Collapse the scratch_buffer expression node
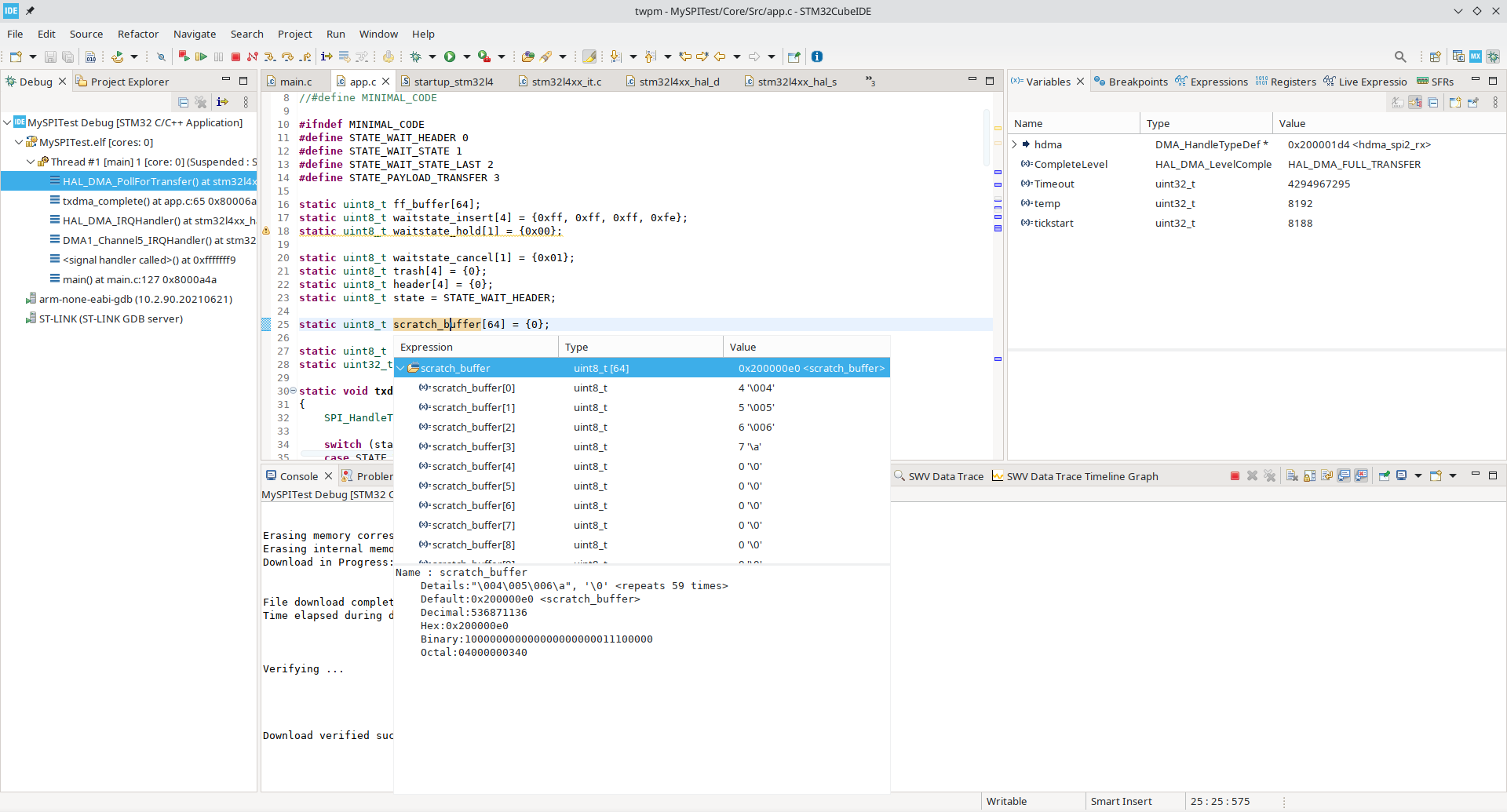This screenshot has height=812, width=1507. pos(401,368)
